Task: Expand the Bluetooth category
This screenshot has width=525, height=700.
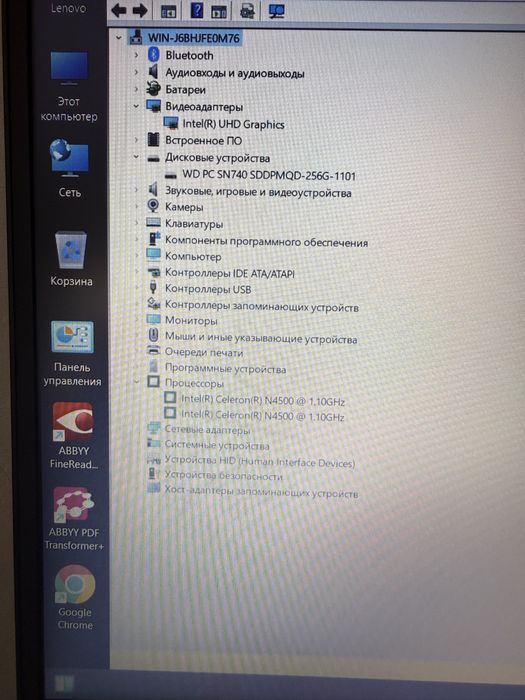Action: coord(136,55)
